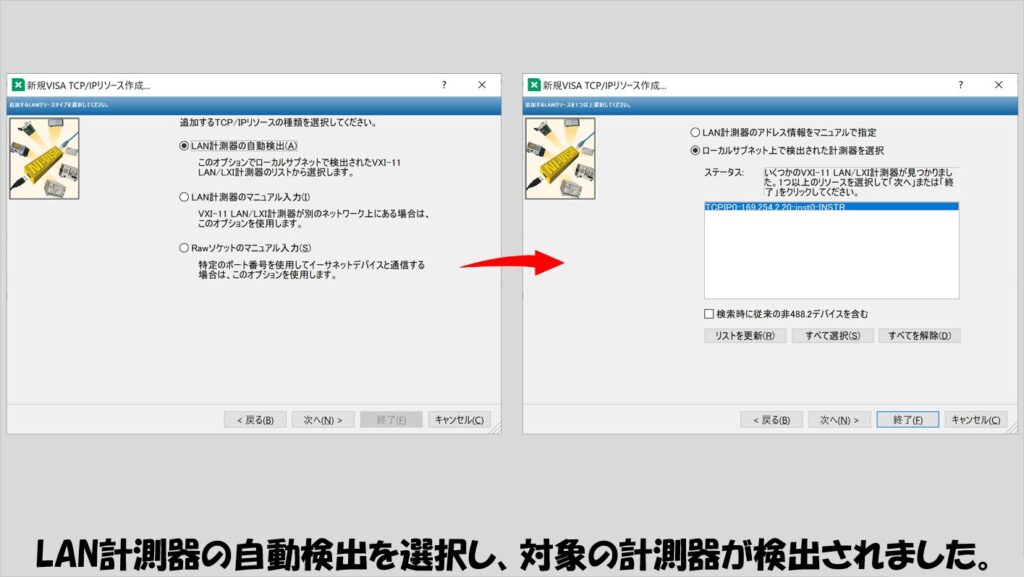The image size is (1024, 577).
Task: Click the VISA app icon in left dialog title bar
Action: (18, 85)
